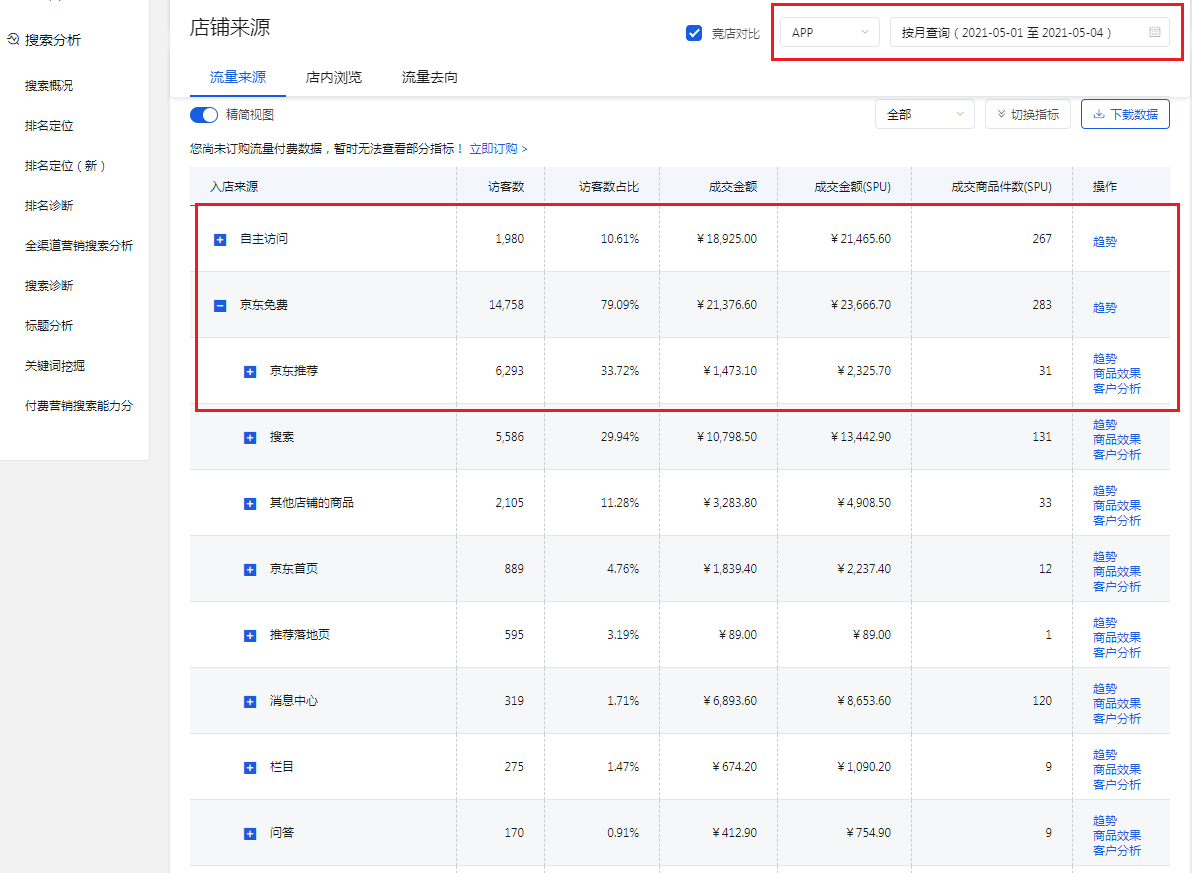Click the 访客数 column header
This screenshot has height=873, width=1192.
[506, 186]
